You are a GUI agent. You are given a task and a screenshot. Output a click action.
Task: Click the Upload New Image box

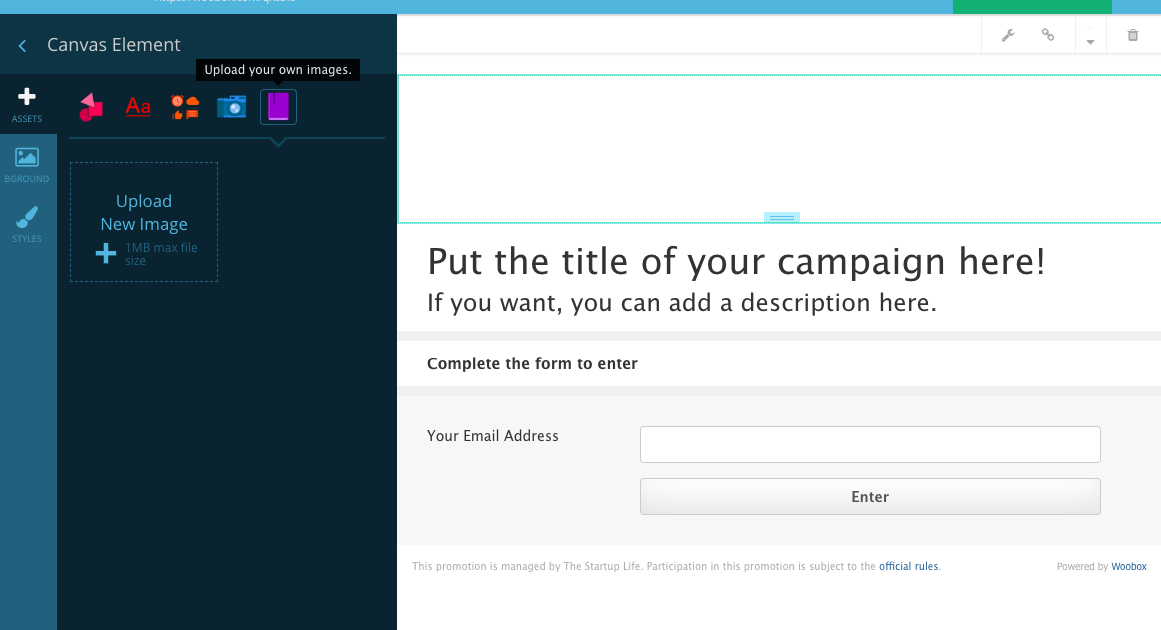(144, 222)
